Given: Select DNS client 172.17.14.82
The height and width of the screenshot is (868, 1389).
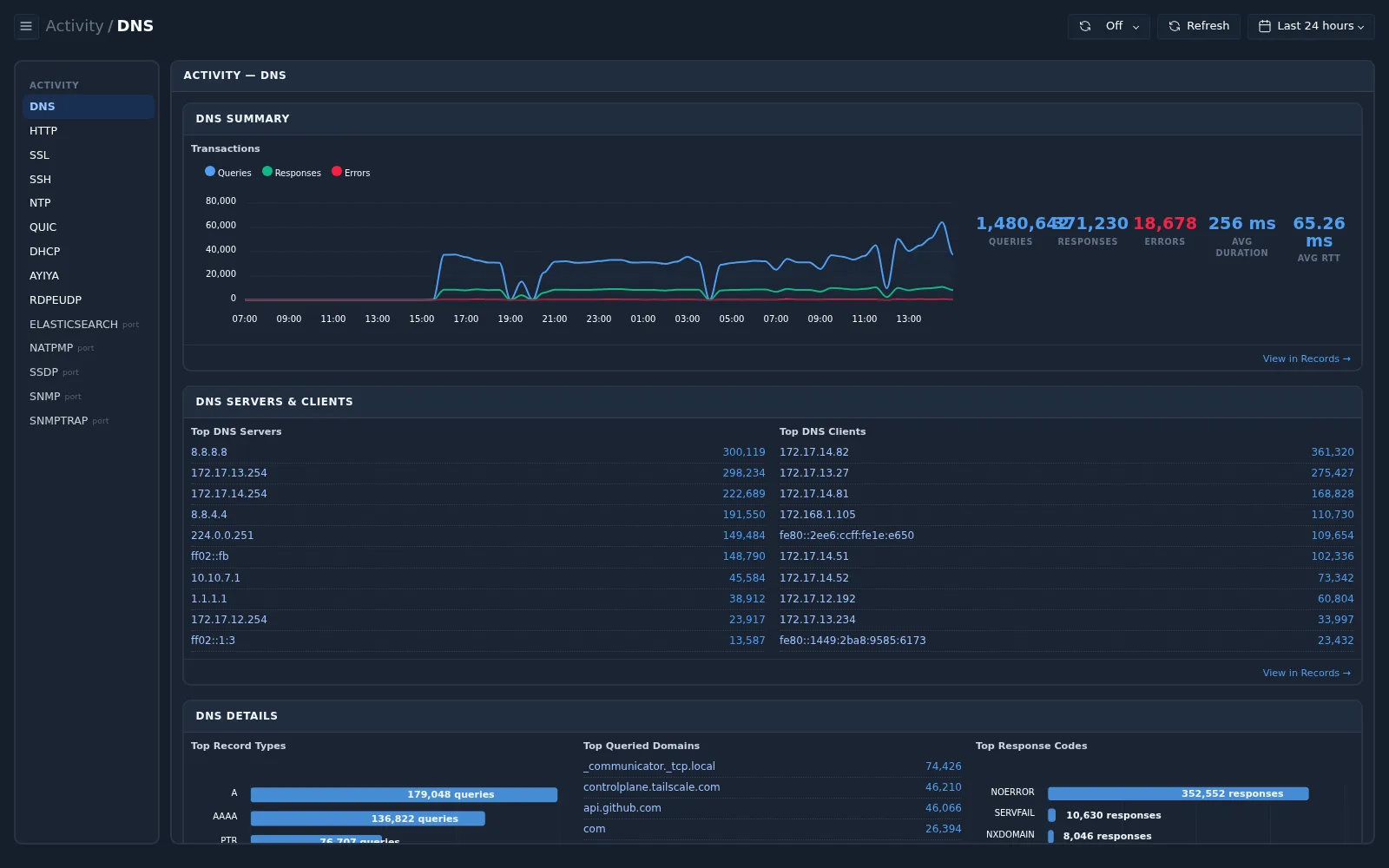Looking at the screenshot, I should pyautogui.click(x=814, y=452).
